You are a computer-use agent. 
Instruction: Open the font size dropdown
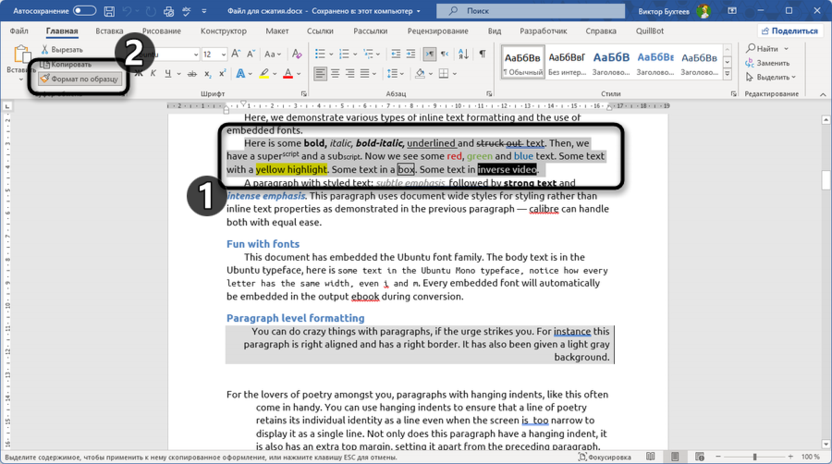[223, 53]
